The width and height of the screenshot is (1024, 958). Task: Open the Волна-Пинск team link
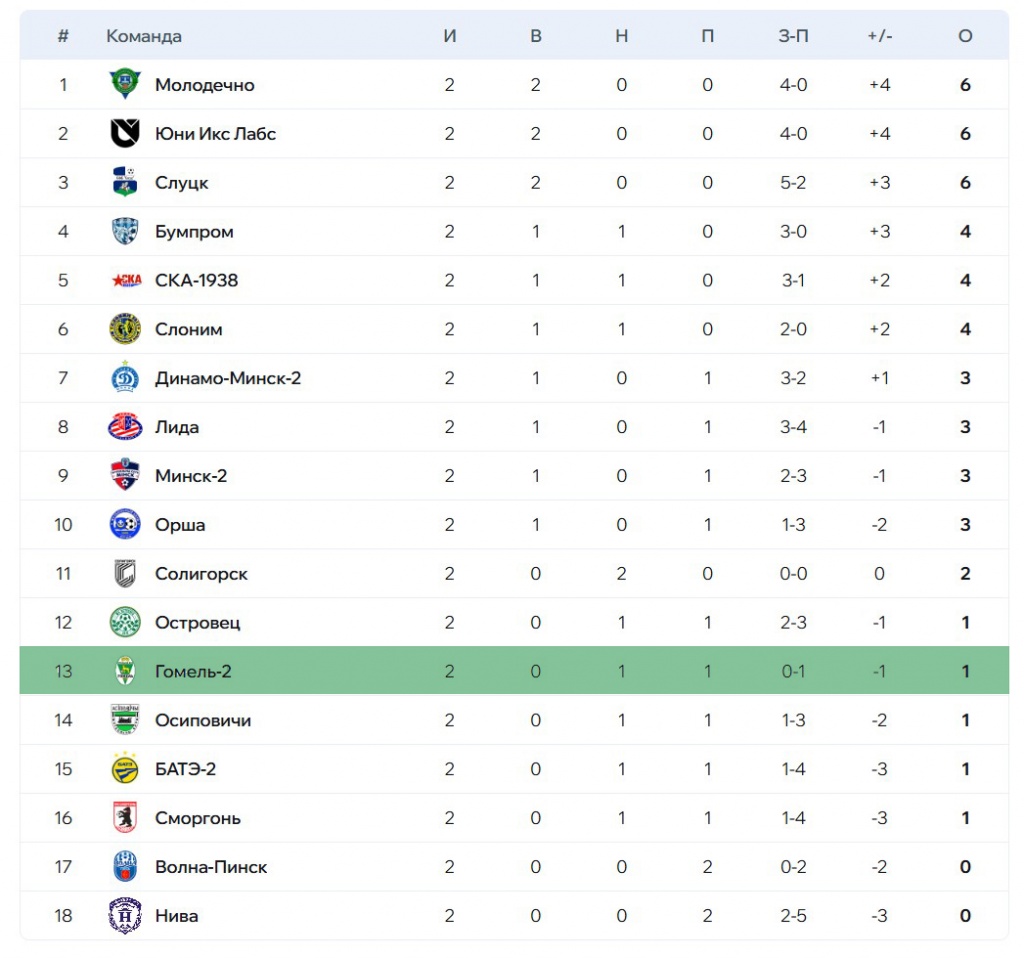(x=211, y=867)
